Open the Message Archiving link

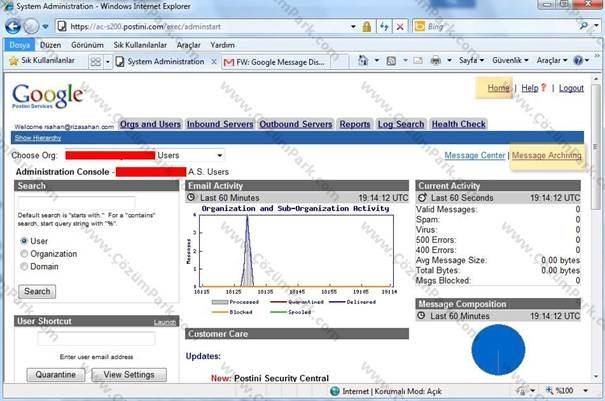click(x=546, y=155)
